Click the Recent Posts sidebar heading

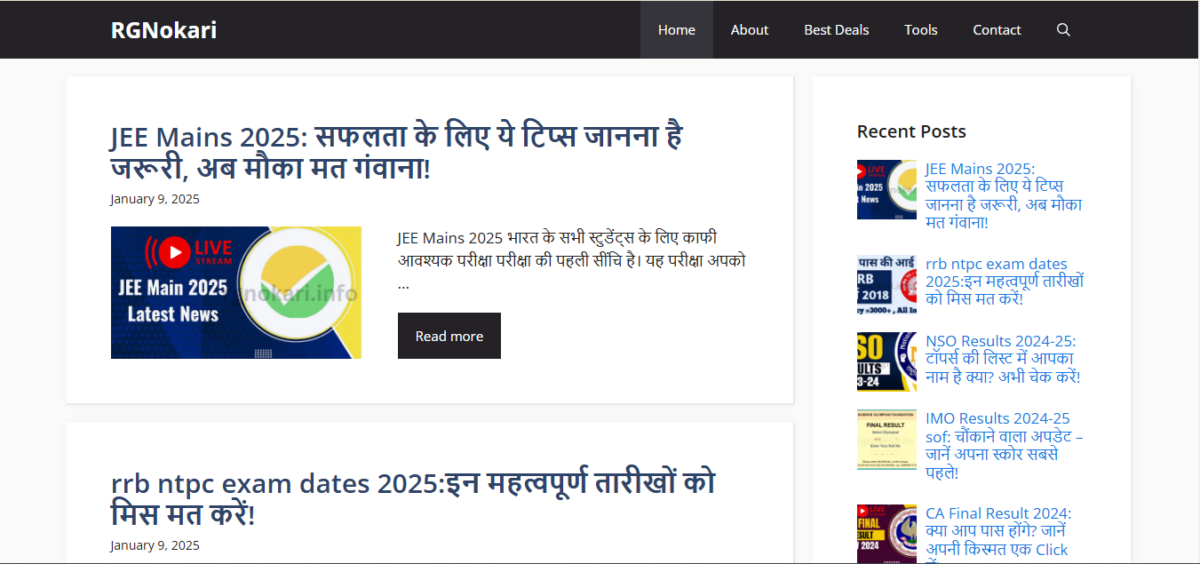click(x=911, y=132)
